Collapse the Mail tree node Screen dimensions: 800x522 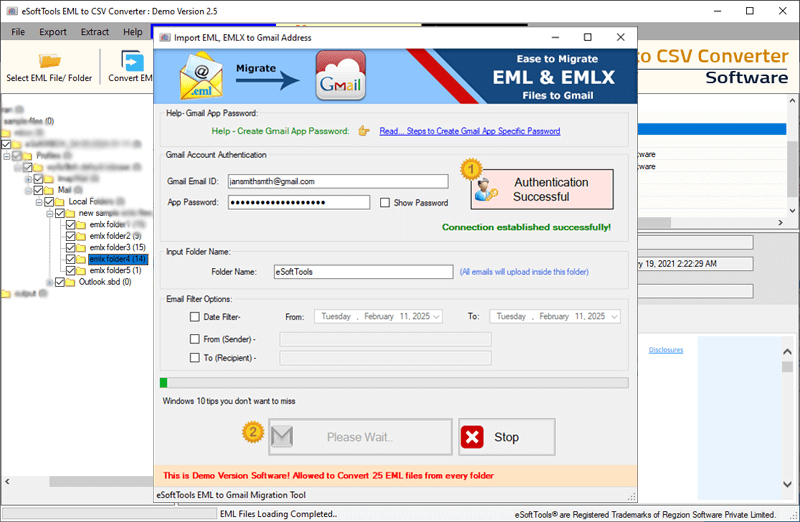pyautogui.click(x=28, y=190)
